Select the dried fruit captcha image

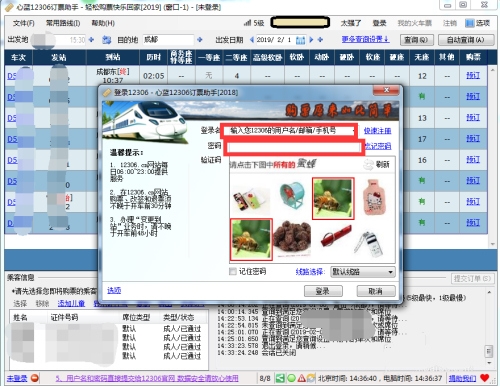point(292,239)
